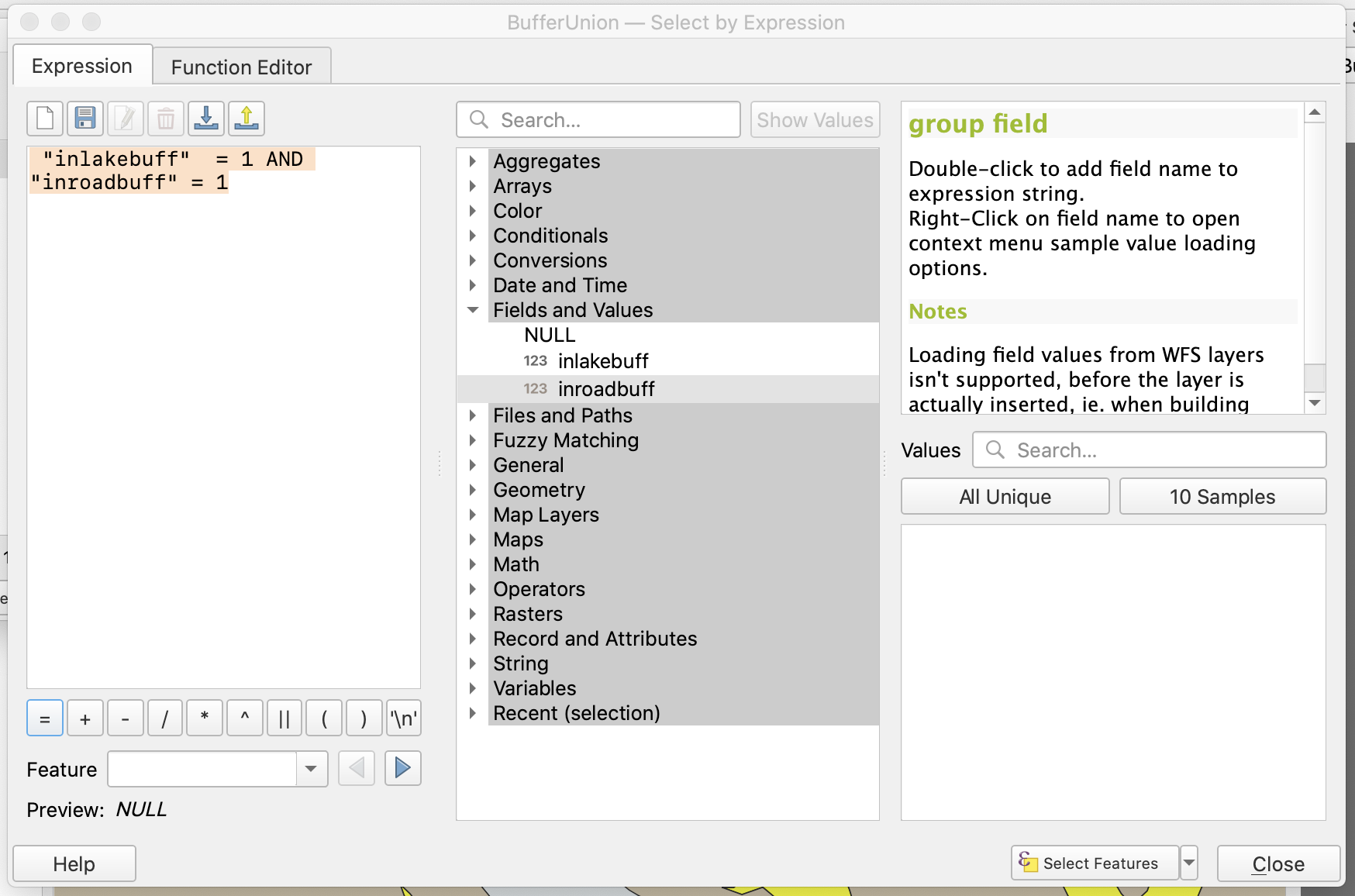The image size is (1355, 896).
Task: Insert a newline character operator
Action: point(404,719)
